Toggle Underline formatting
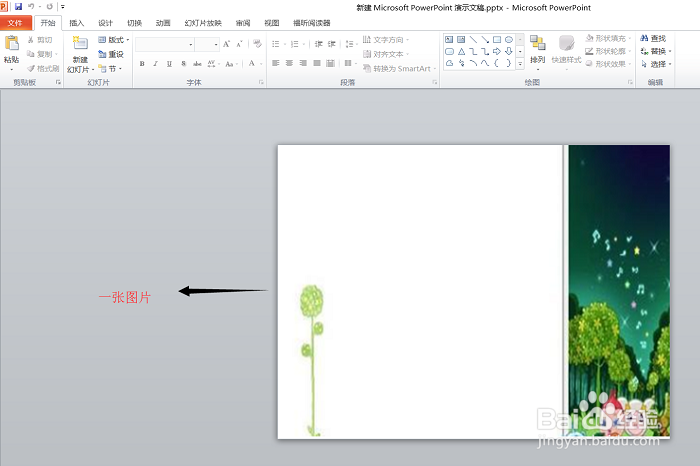 (x=169, y=63)
